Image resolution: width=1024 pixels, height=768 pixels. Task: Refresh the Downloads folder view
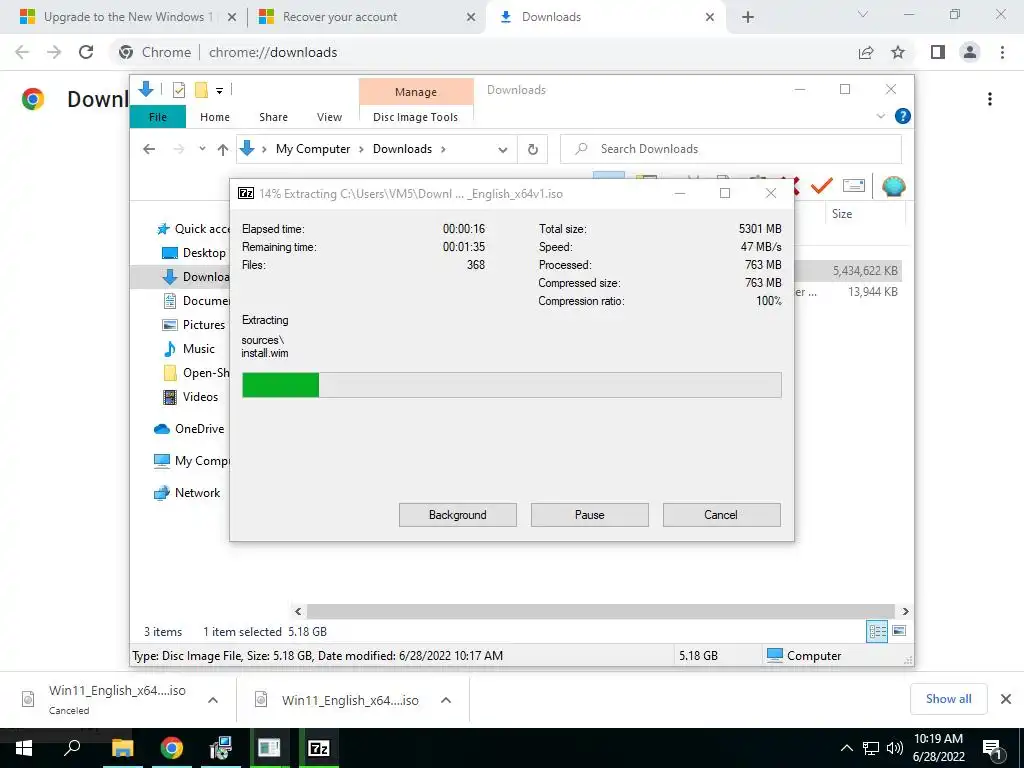pyautogui.click(x=533, y=150)
